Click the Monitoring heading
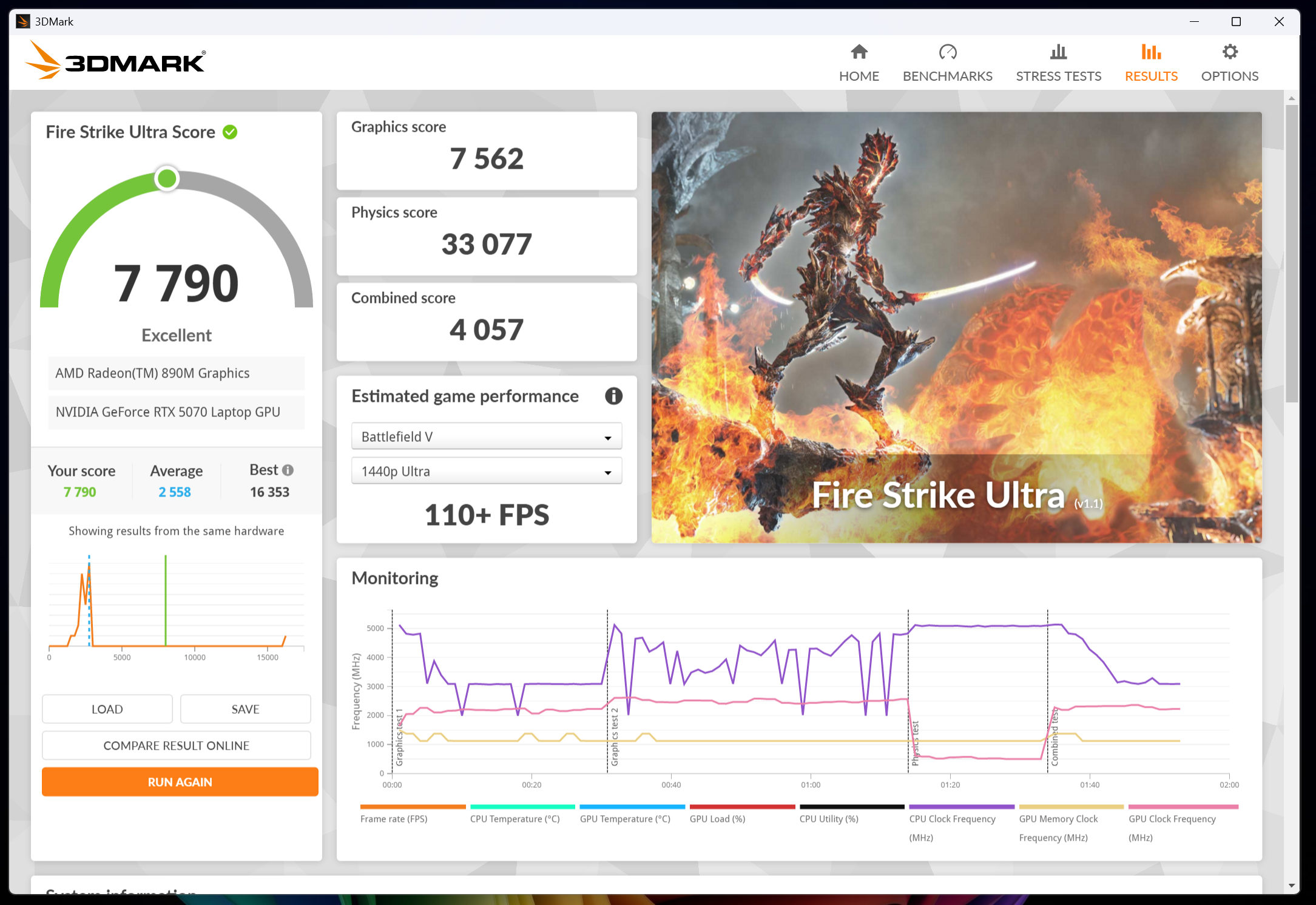The image size is (1316, 905). [395, 578]
